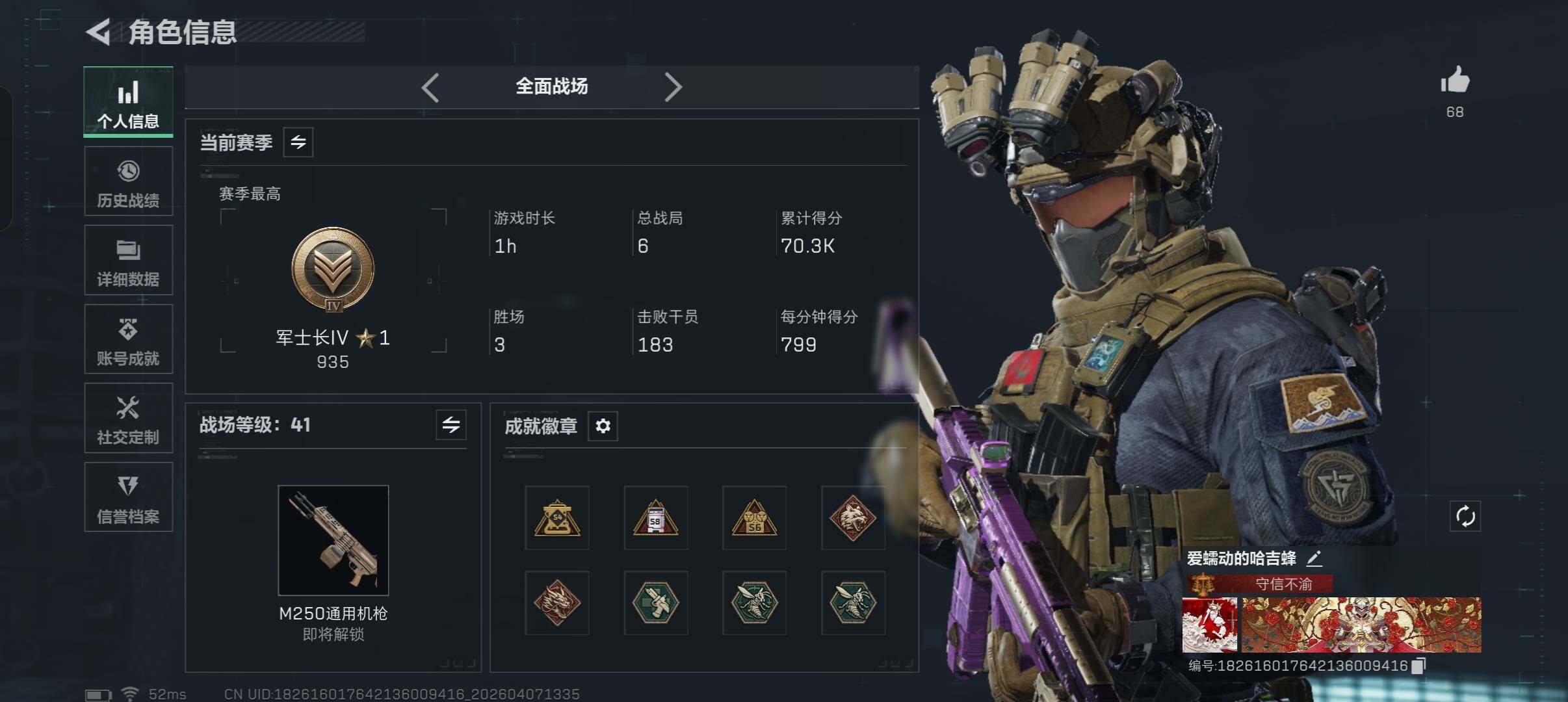Click the 军士长IV rank emblem
This screenshot has width=1568, height=702.
[333, 269]
